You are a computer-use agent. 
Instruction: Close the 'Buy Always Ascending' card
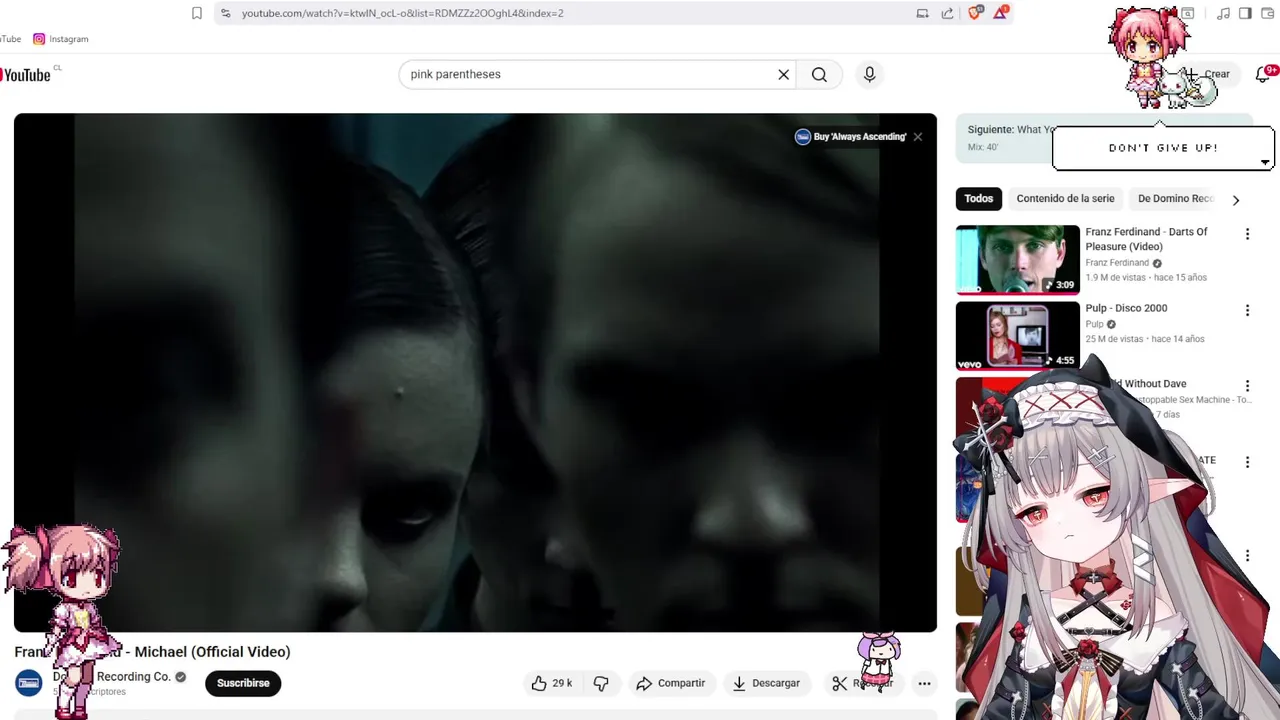click(917, 137)
